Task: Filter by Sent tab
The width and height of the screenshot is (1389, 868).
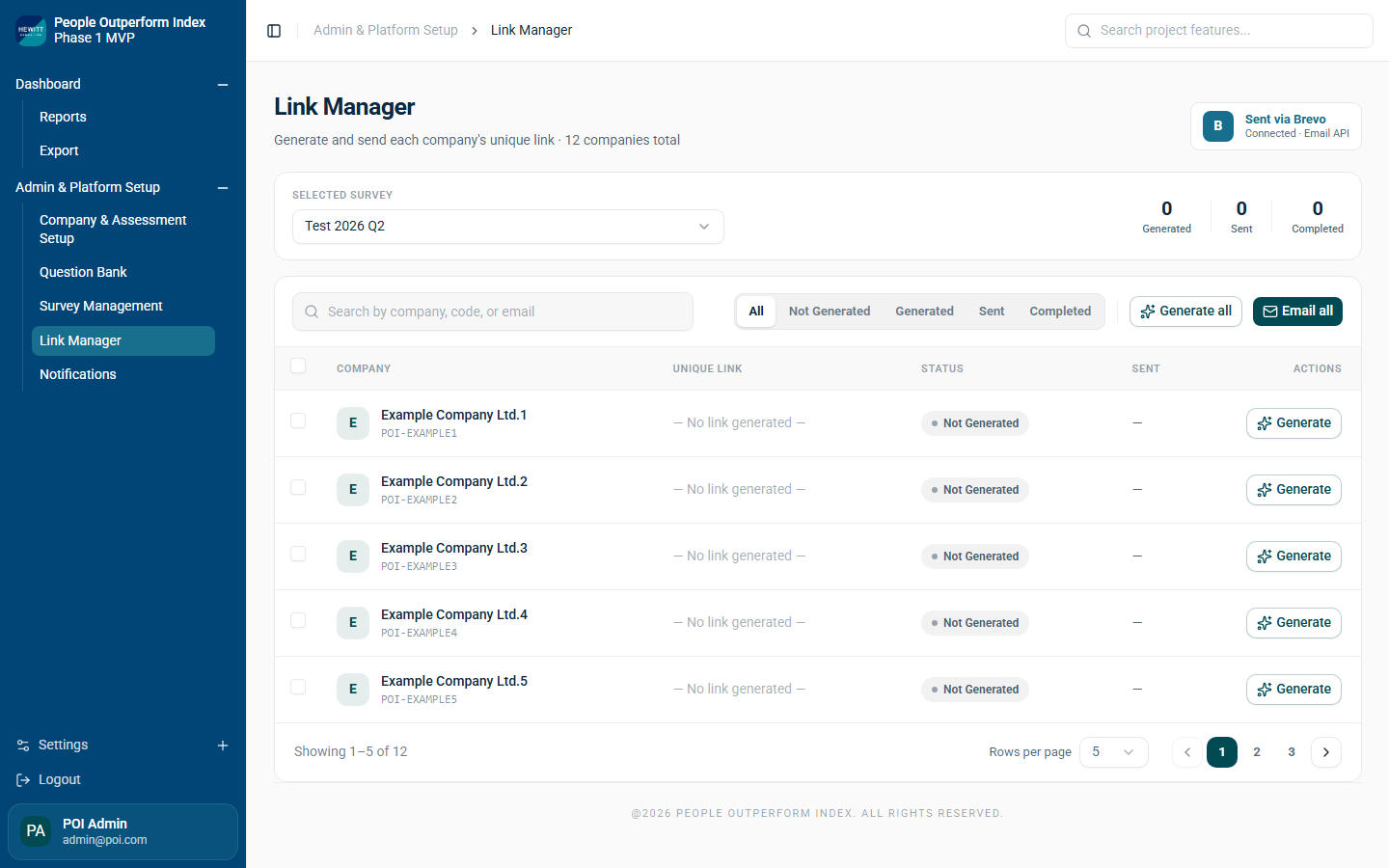Action: pyautogui.click(x=992, y=312)
